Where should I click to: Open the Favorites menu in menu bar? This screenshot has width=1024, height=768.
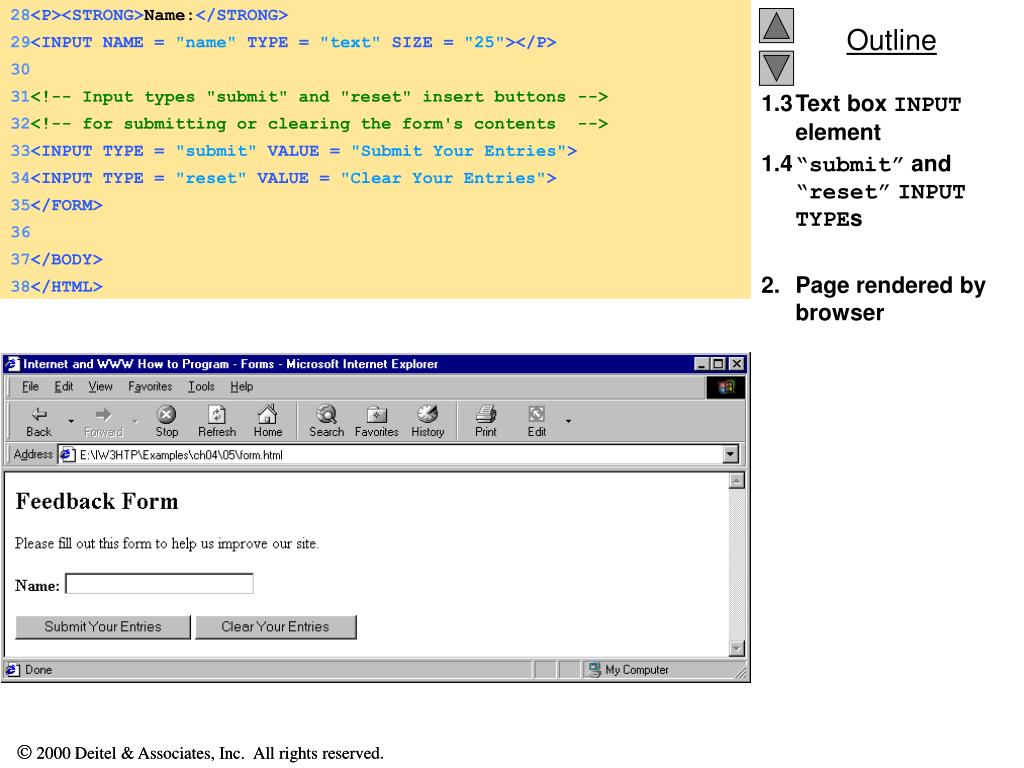(150, 387)
